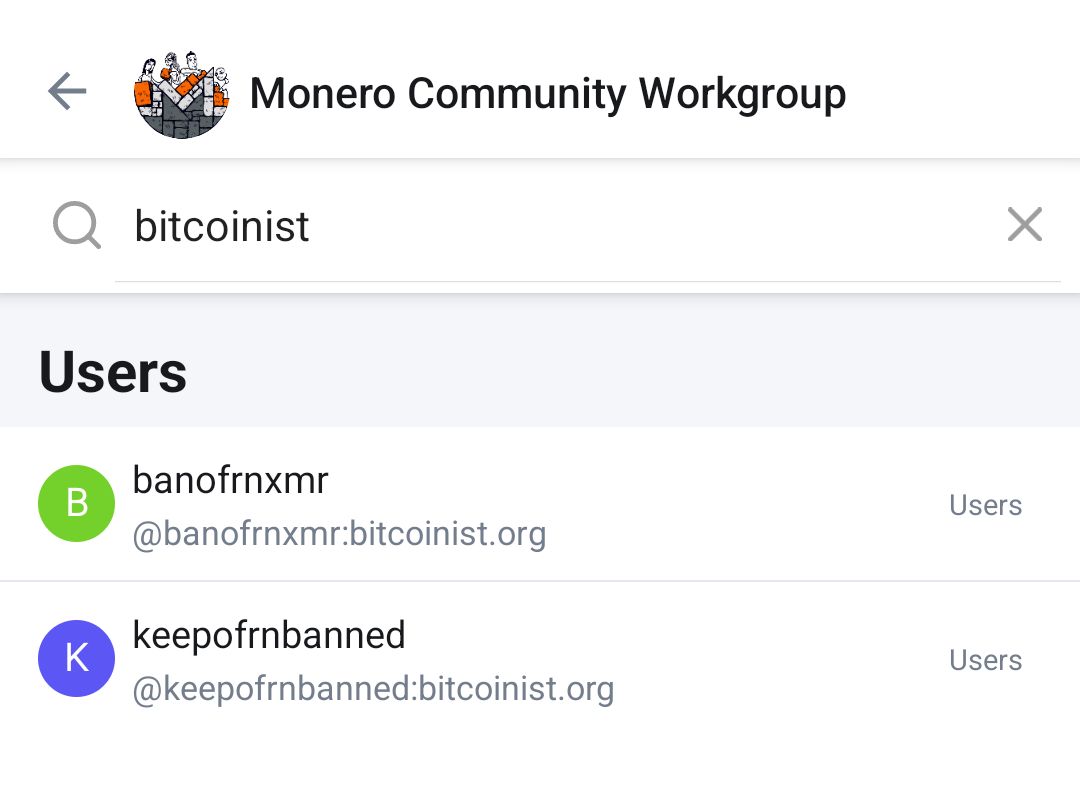
Task: Click the bold "Users" section heading
Action: pos(113,372)
